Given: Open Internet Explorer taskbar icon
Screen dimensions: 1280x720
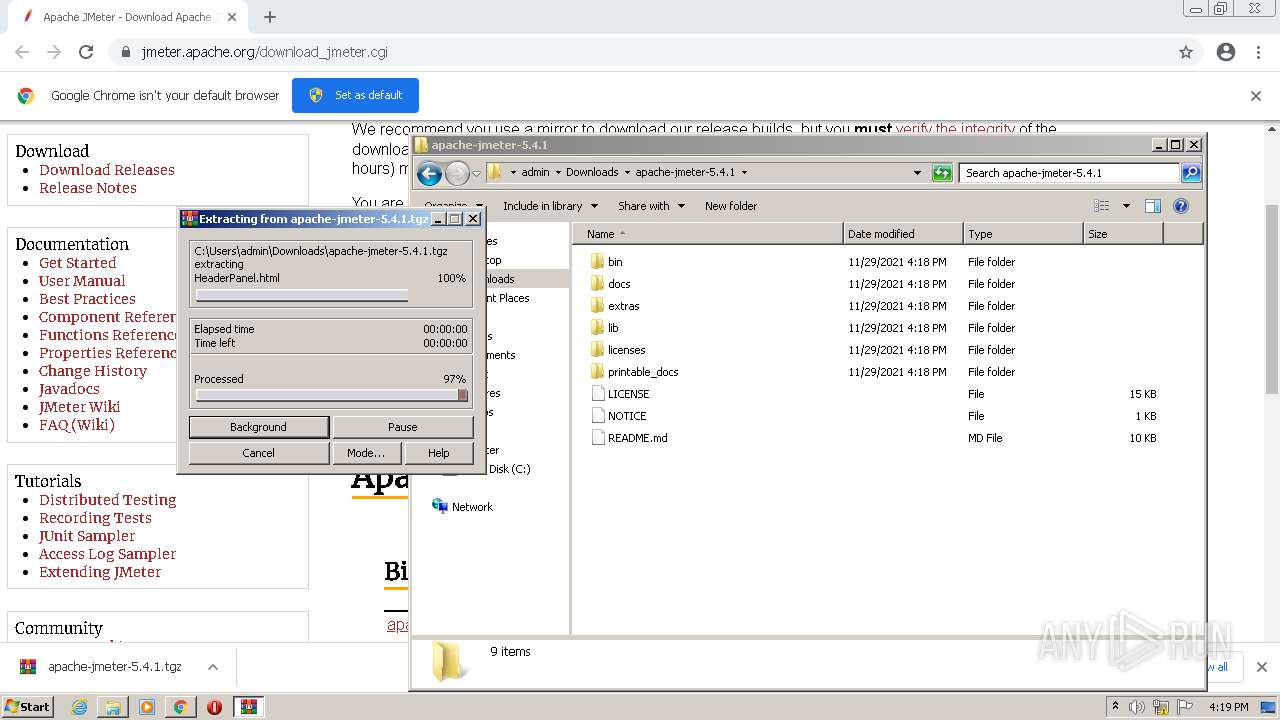Looking at the screenshot, I should pyautogui.click(x=79, y=707).
